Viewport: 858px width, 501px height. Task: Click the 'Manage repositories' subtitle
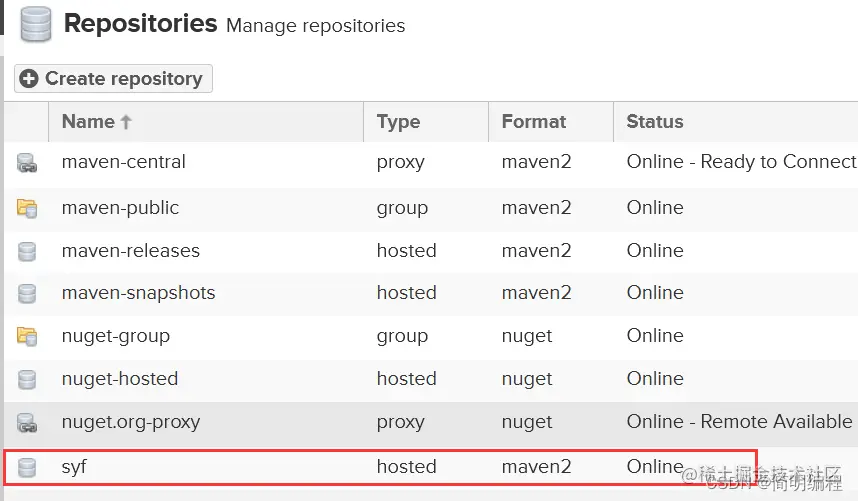(x=315, y=26)
